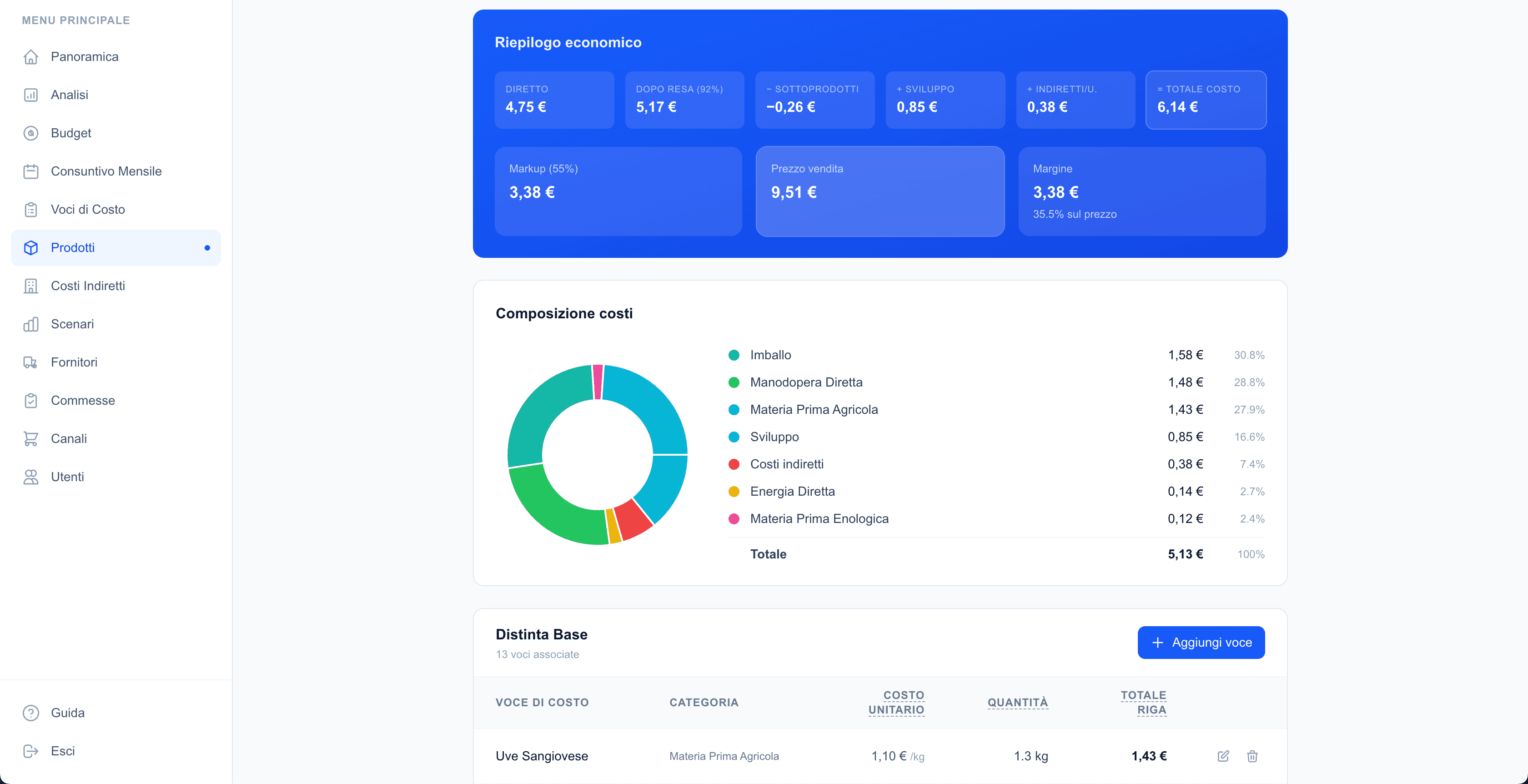The height and width of the screenshot is (784, 1528).
Task: Click the Totale Costo summary tile
Action: [1206, 100]
